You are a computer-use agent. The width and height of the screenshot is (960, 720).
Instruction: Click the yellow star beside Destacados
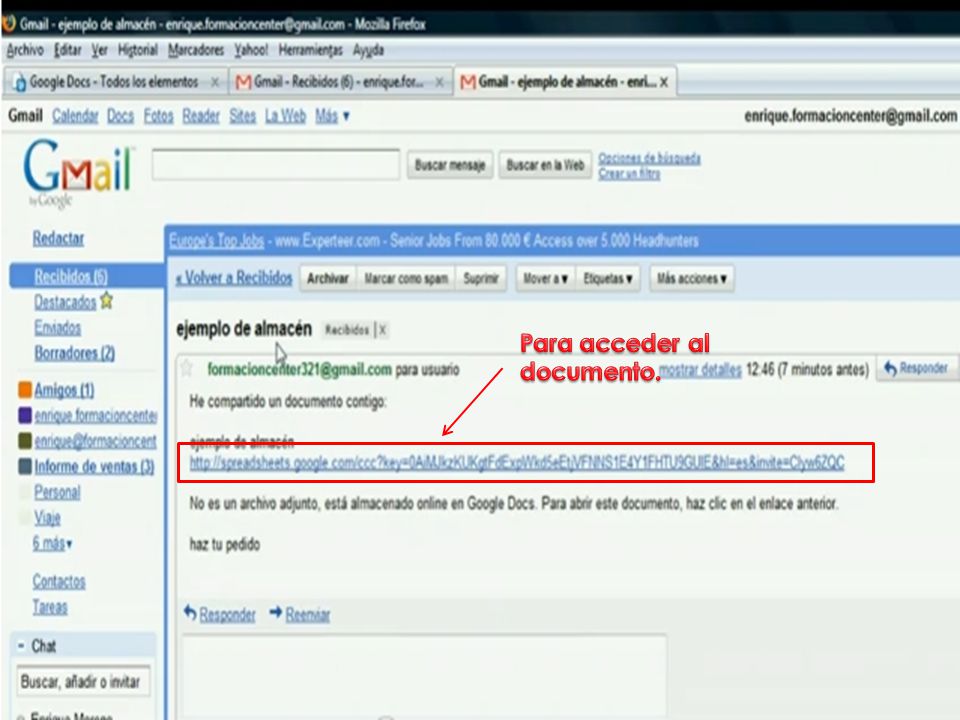click(107, 301)
